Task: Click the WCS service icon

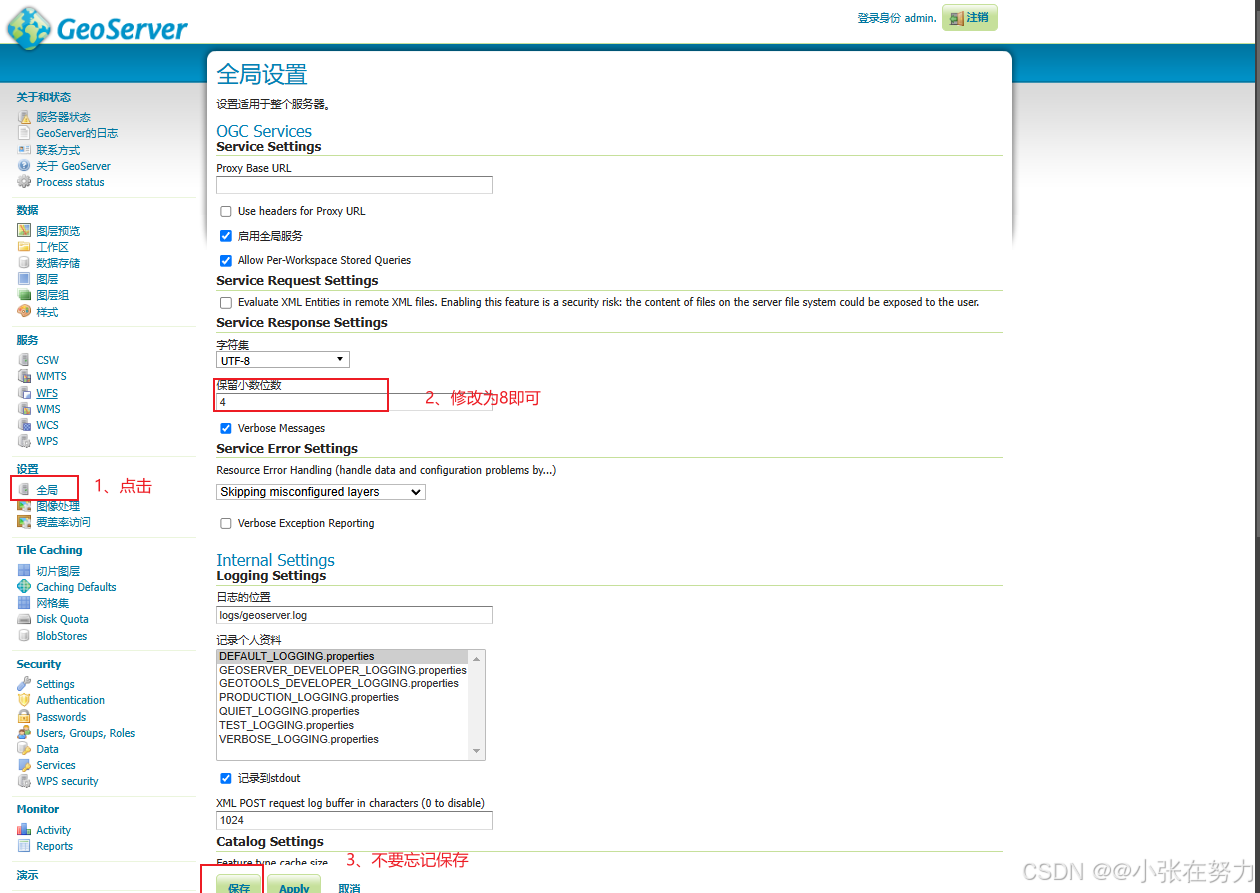Action: tap(24, 425)
